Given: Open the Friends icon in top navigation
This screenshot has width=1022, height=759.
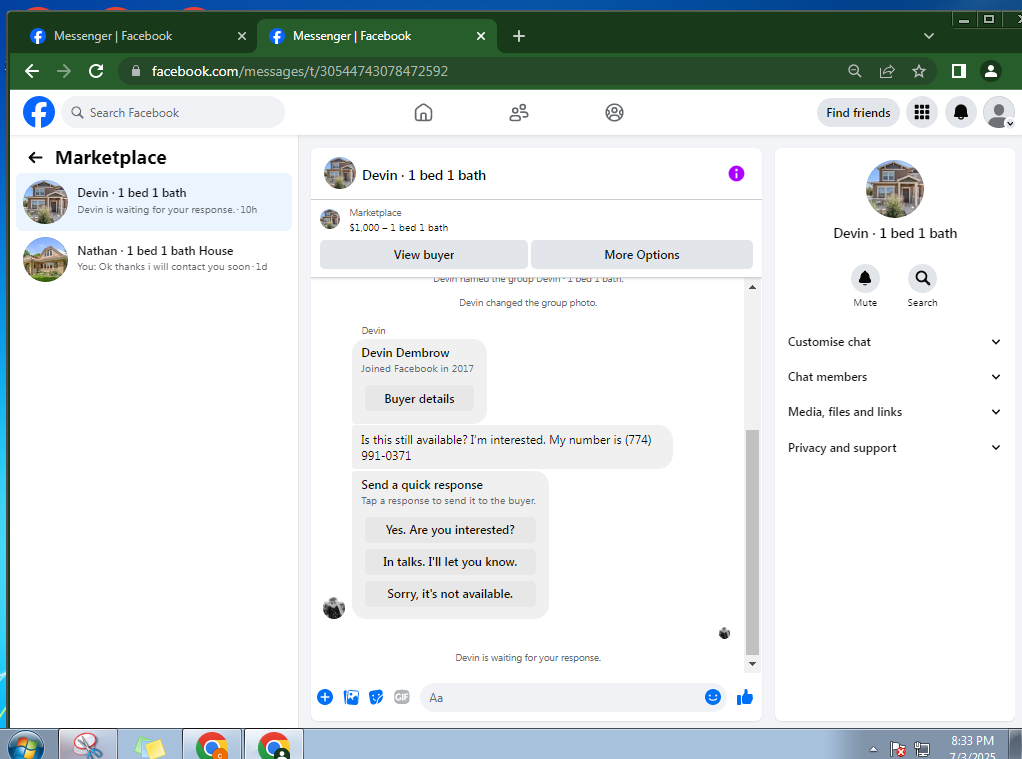Looking at the screenshot, I should tap(519, 113).
